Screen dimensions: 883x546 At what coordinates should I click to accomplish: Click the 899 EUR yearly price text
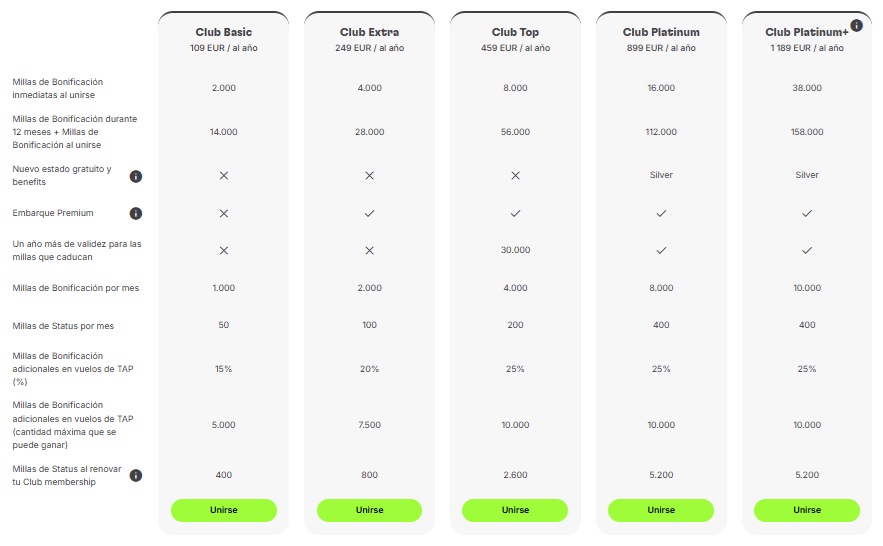point(661,48)
